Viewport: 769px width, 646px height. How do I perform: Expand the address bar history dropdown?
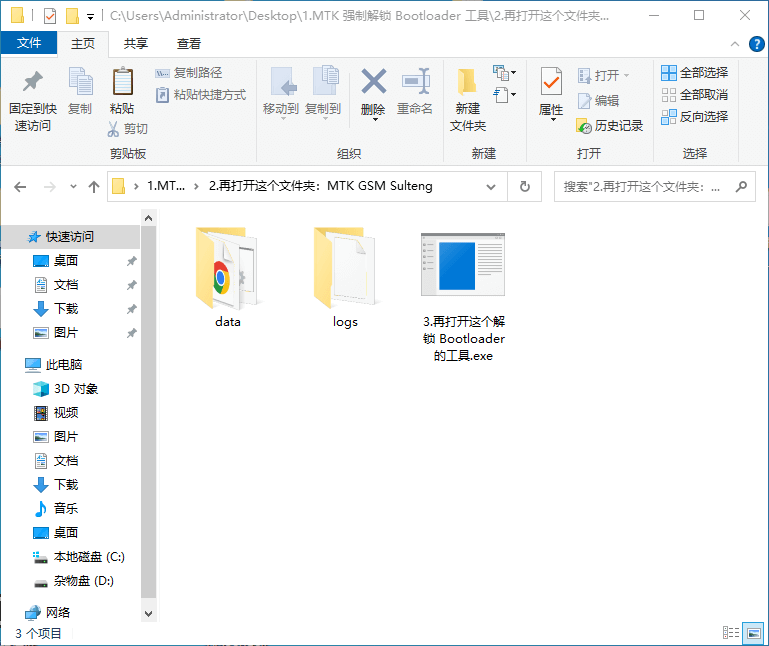(x=490, y=186)
